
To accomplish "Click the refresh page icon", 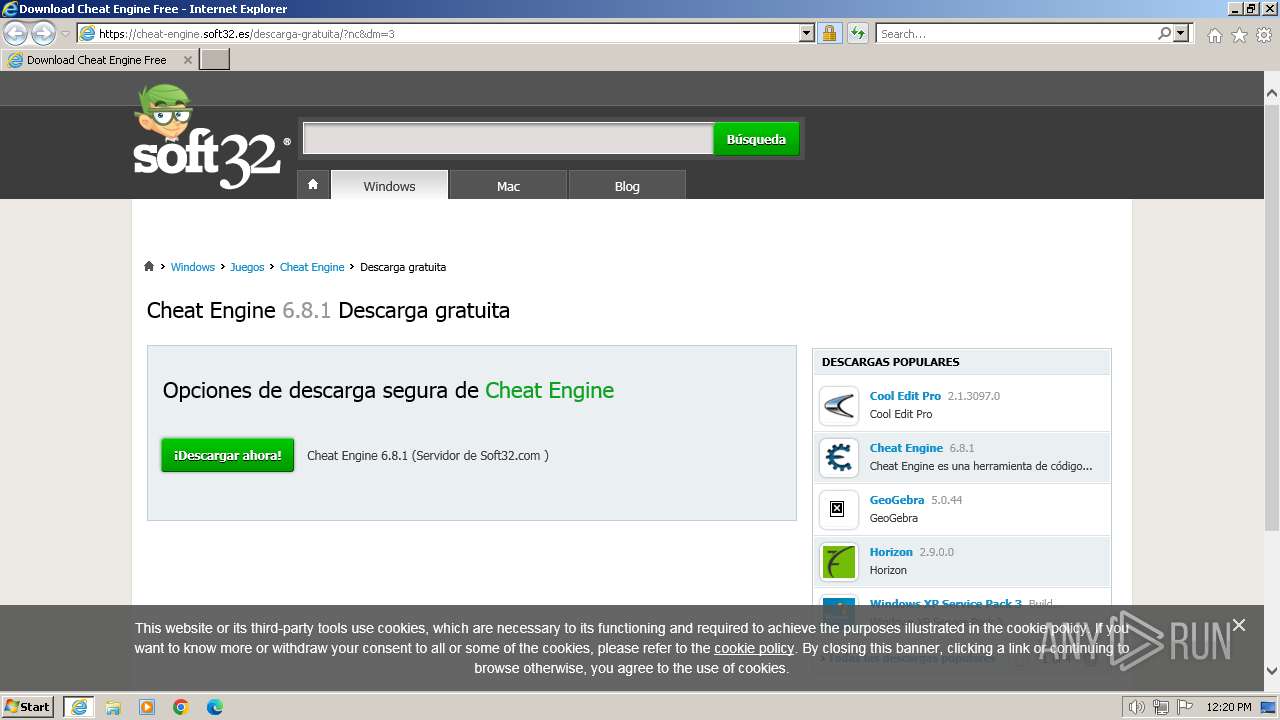I will 858,34.
